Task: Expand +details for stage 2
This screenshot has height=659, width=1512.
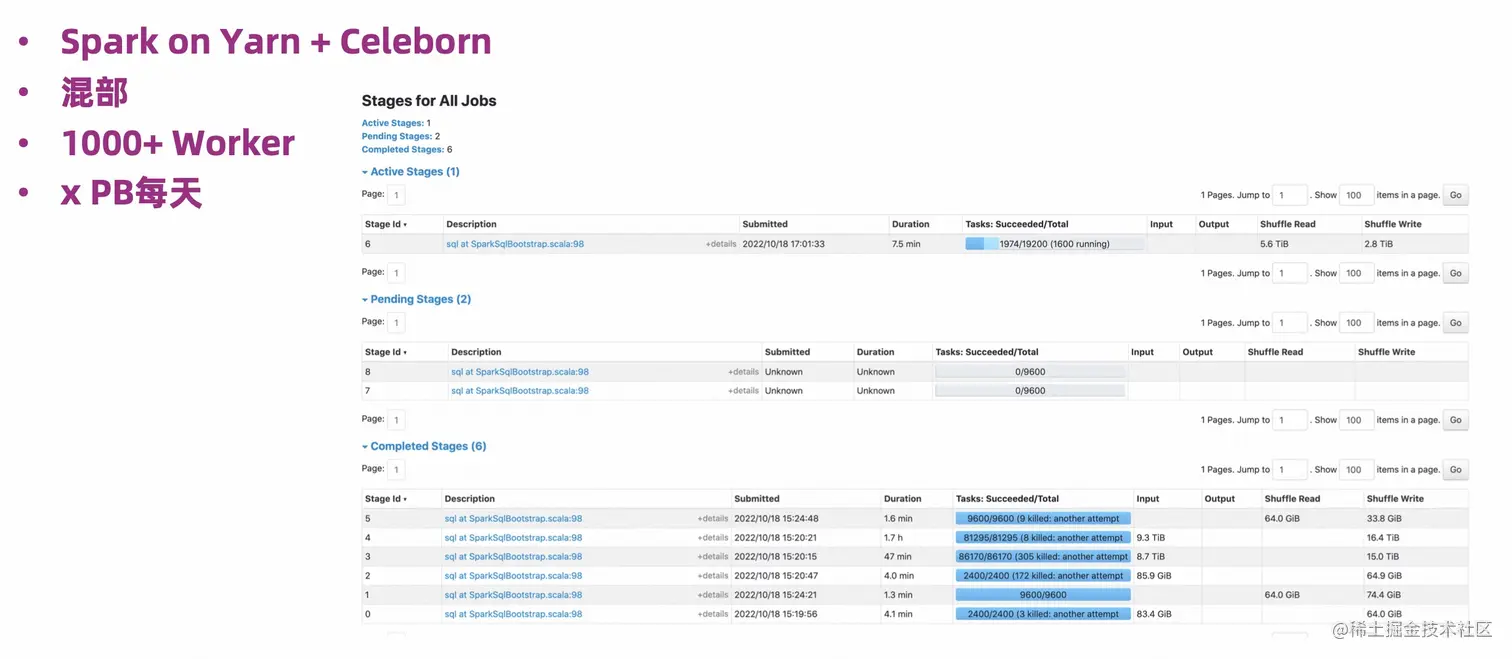Action: click(x=713, y=576)
